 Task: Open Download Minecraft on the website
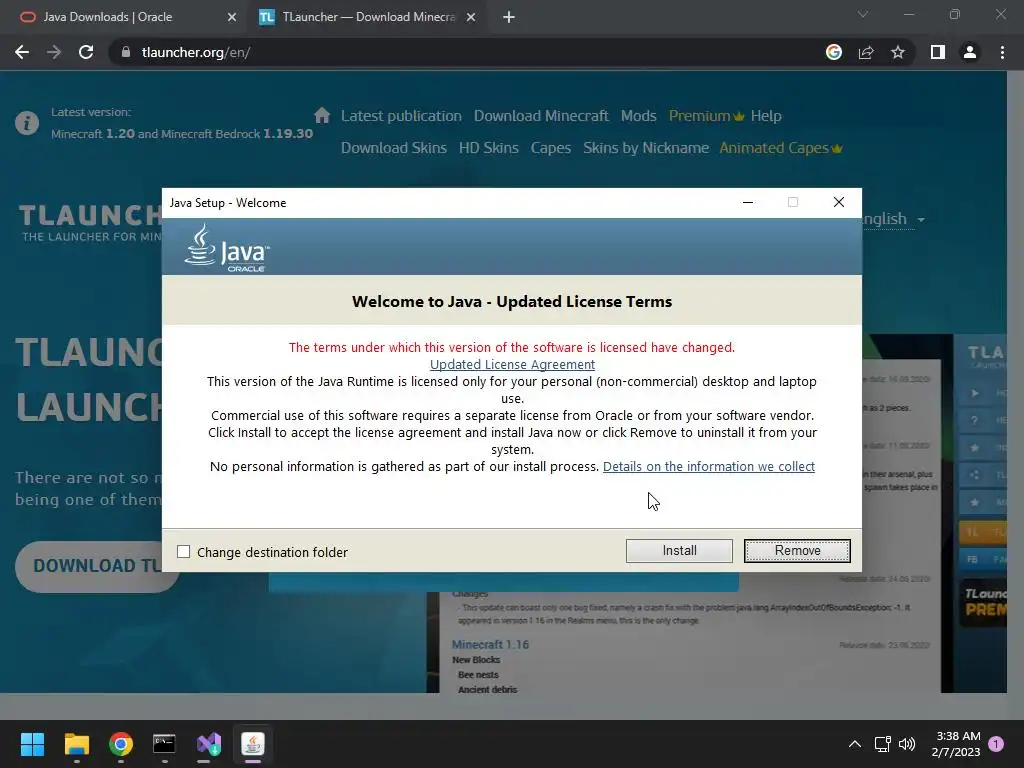coord(541,116)
